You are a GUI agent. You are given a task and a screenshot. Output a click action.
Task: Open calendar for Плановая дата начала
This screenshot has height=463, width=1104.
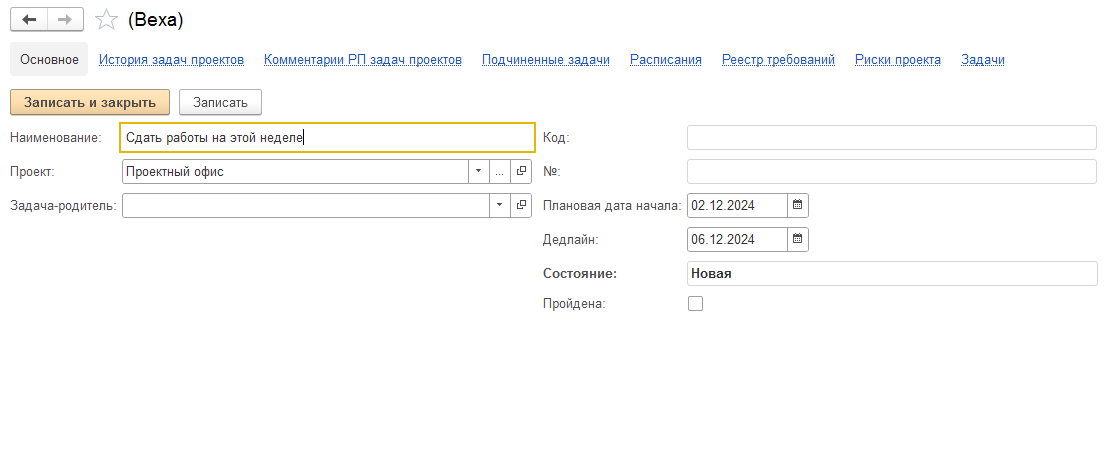point(798,206)
